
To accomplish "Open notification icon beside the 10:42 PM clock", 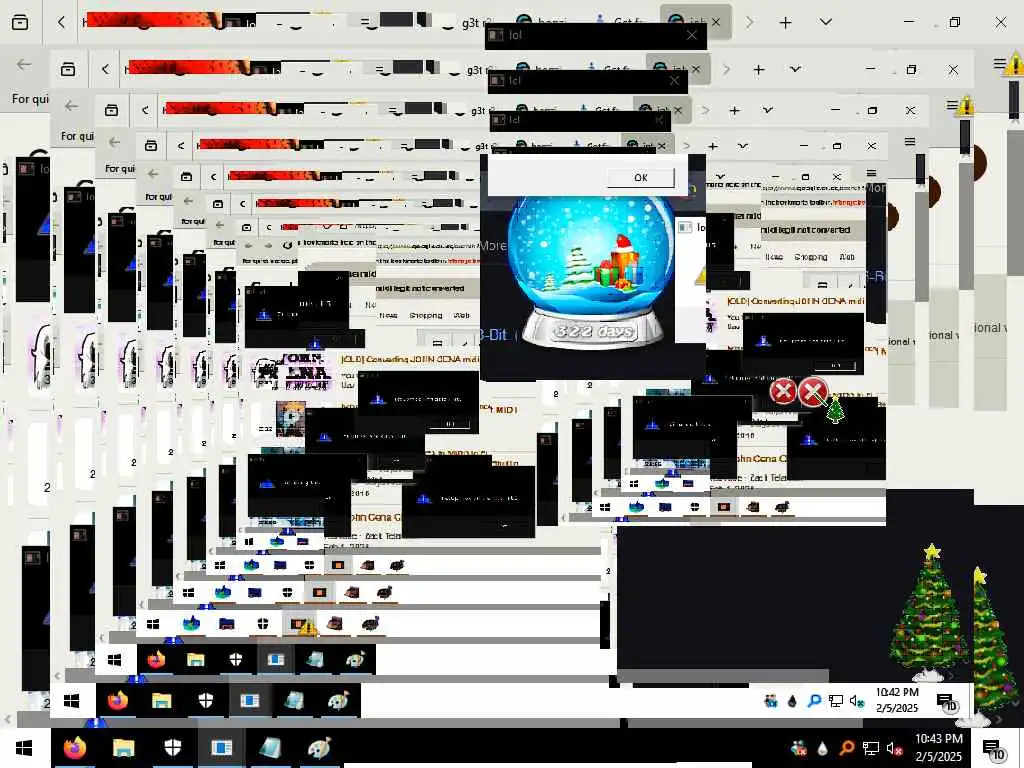I will click(947, 703).
